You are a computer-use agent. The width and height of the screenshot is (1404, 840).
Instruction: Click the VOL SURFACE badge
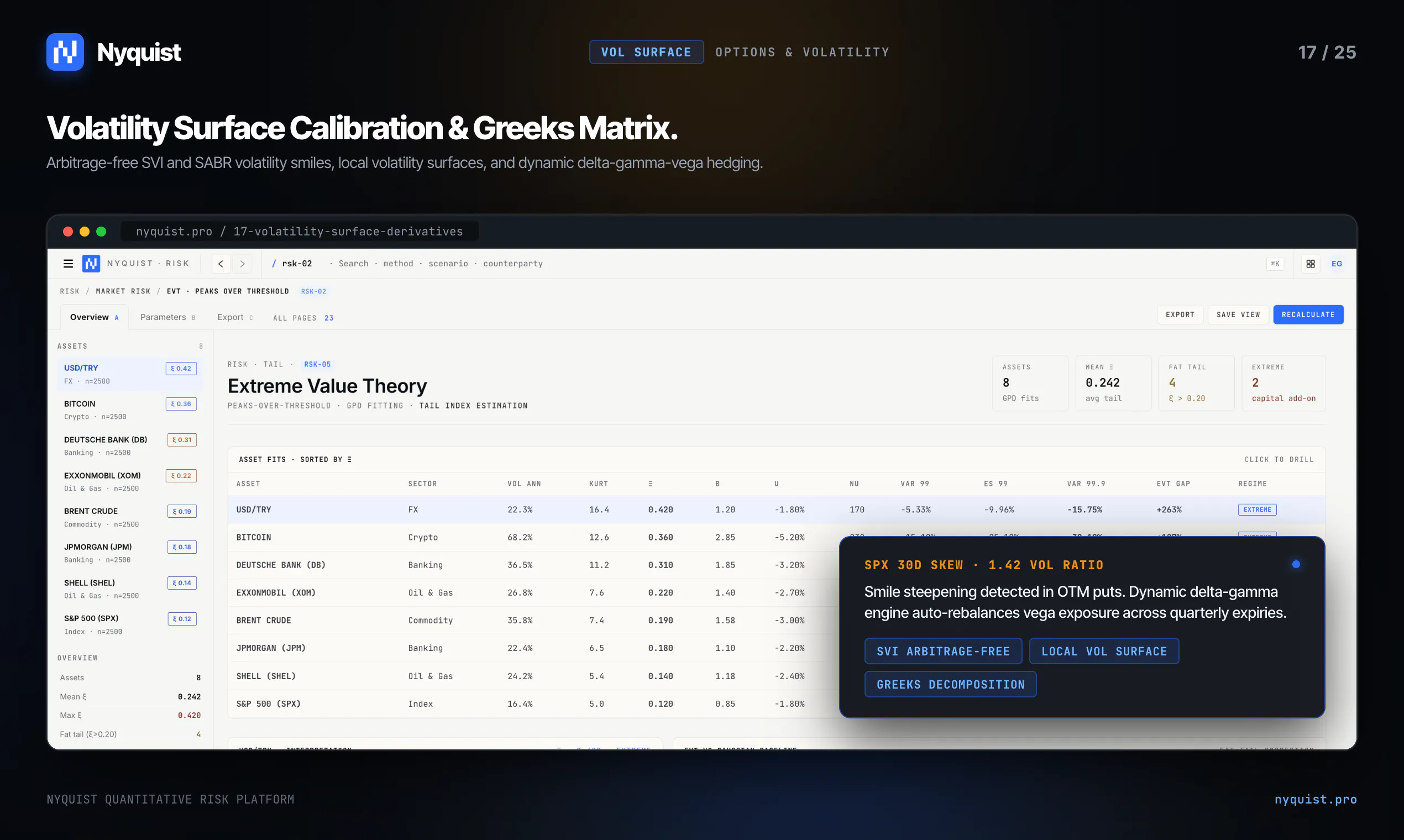pyautogui.click(x=647, y=52)
